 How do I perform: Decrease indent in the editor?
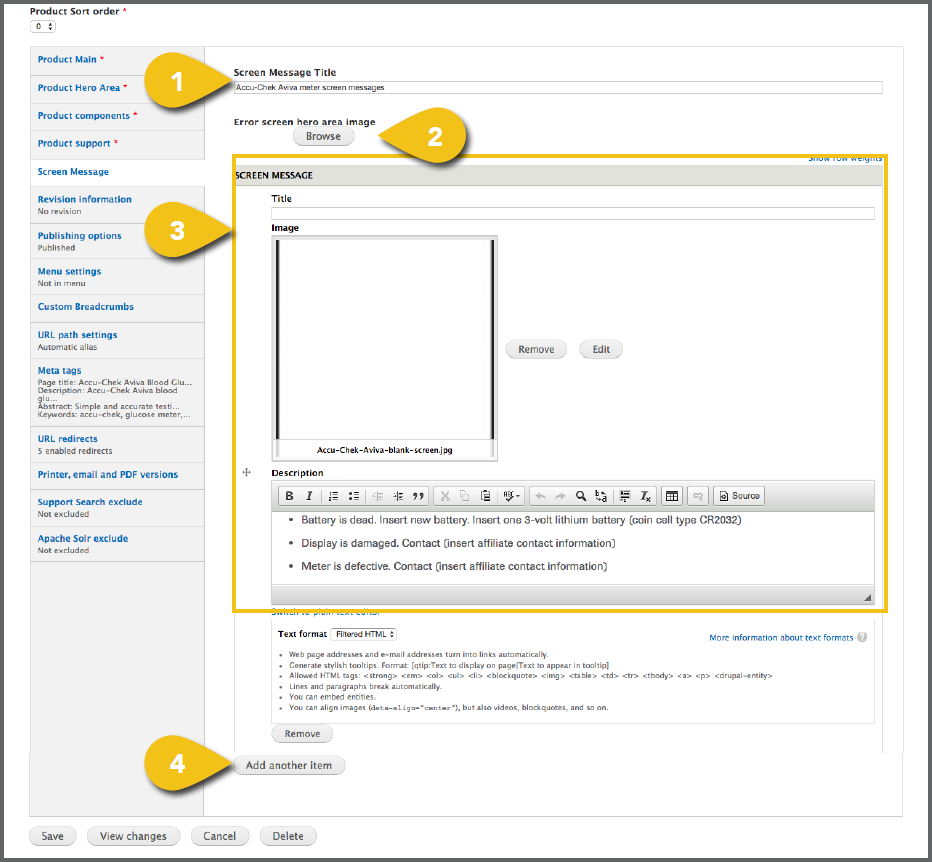377,496
